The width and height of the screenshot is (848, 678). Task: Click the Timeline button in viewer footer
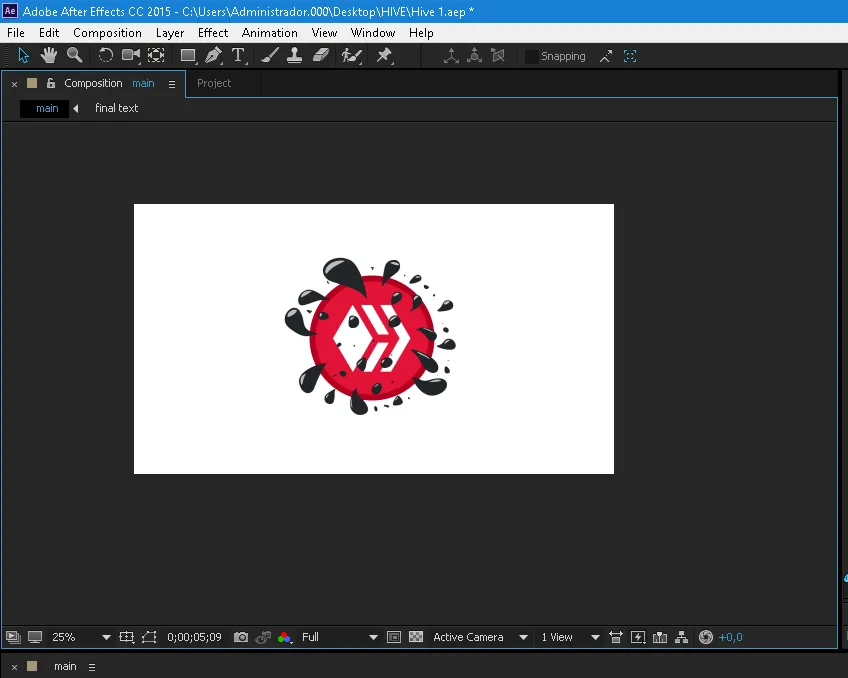(660, 637)
